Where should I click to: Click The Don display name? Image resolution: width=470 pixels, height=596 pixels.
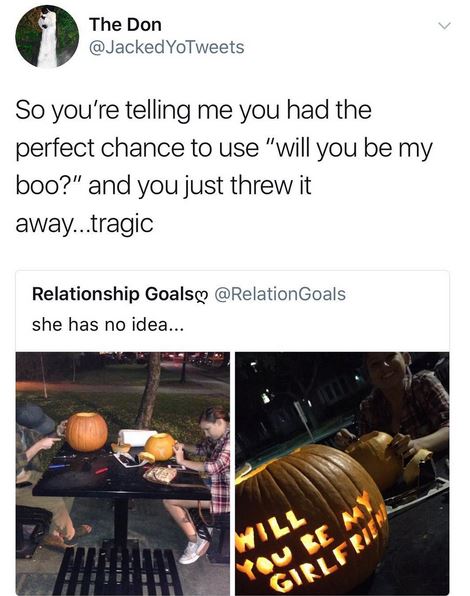pyautogui.click(x=125, y=25)
